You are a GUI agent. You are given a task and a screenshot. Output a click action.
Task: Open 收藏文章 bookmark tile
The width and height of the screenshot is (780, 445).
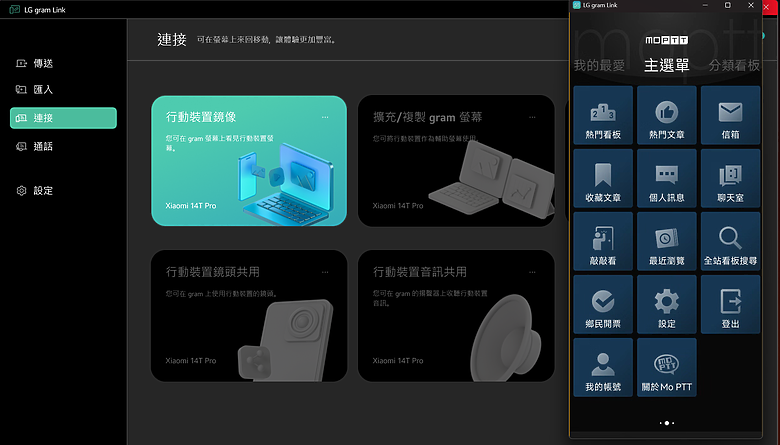pyautogui.click(x=603, y=178)
